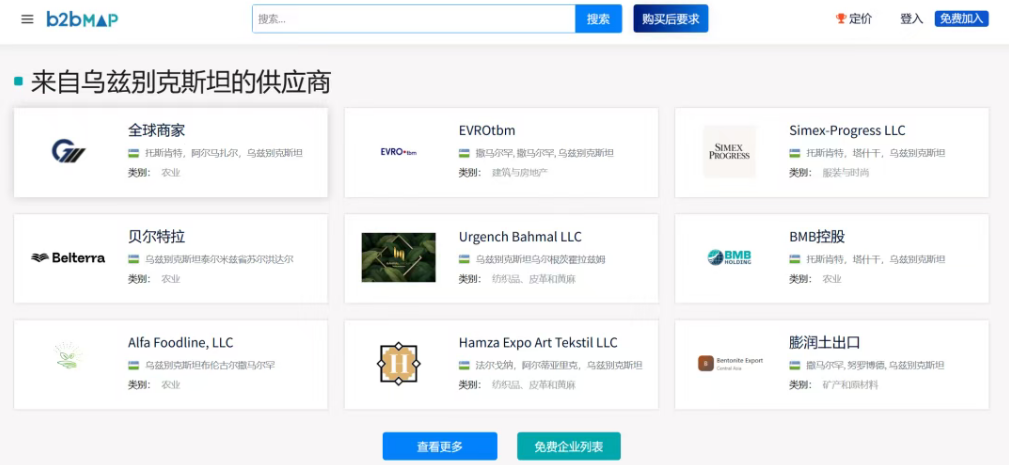Open the 膨润土出口 supplier title
This screenshot has width=1009, height=465.
tap(824, 343)
